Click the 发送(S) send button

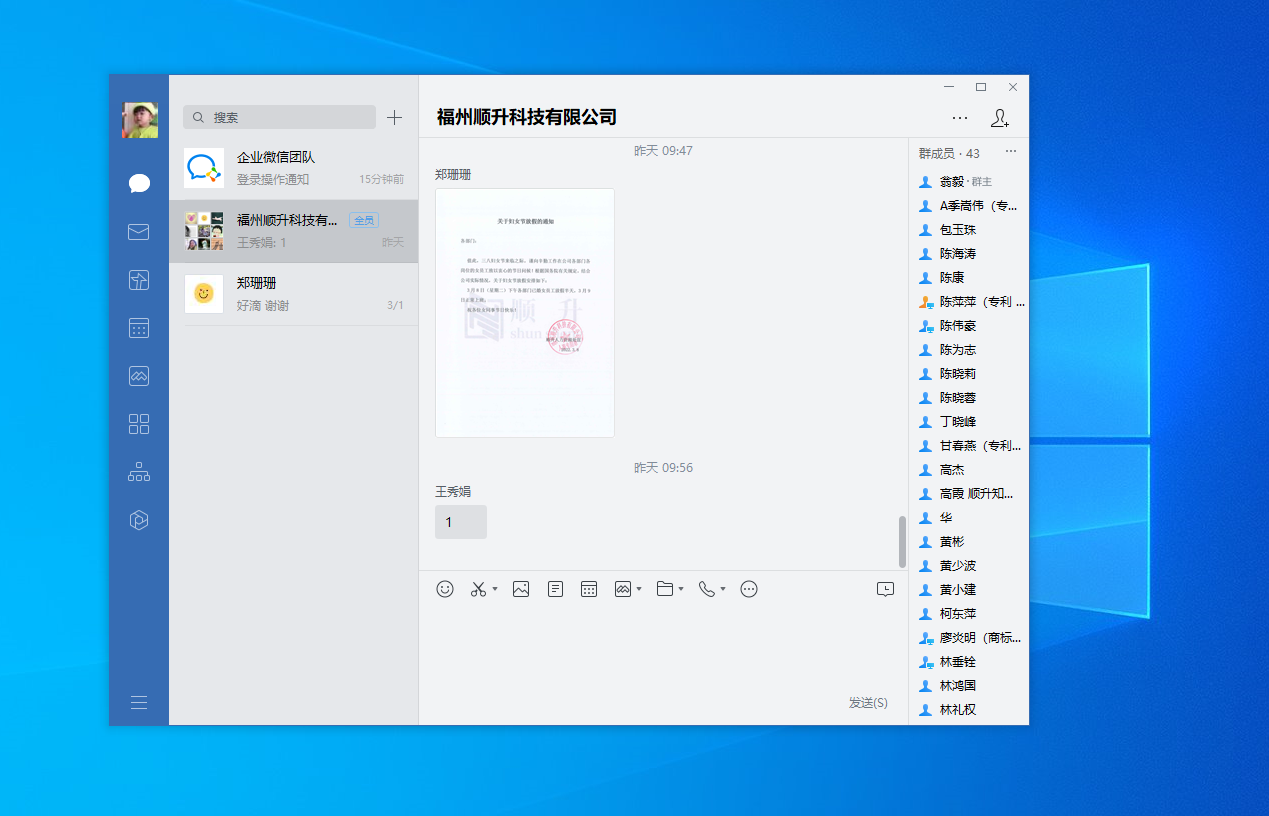[867, 703]
